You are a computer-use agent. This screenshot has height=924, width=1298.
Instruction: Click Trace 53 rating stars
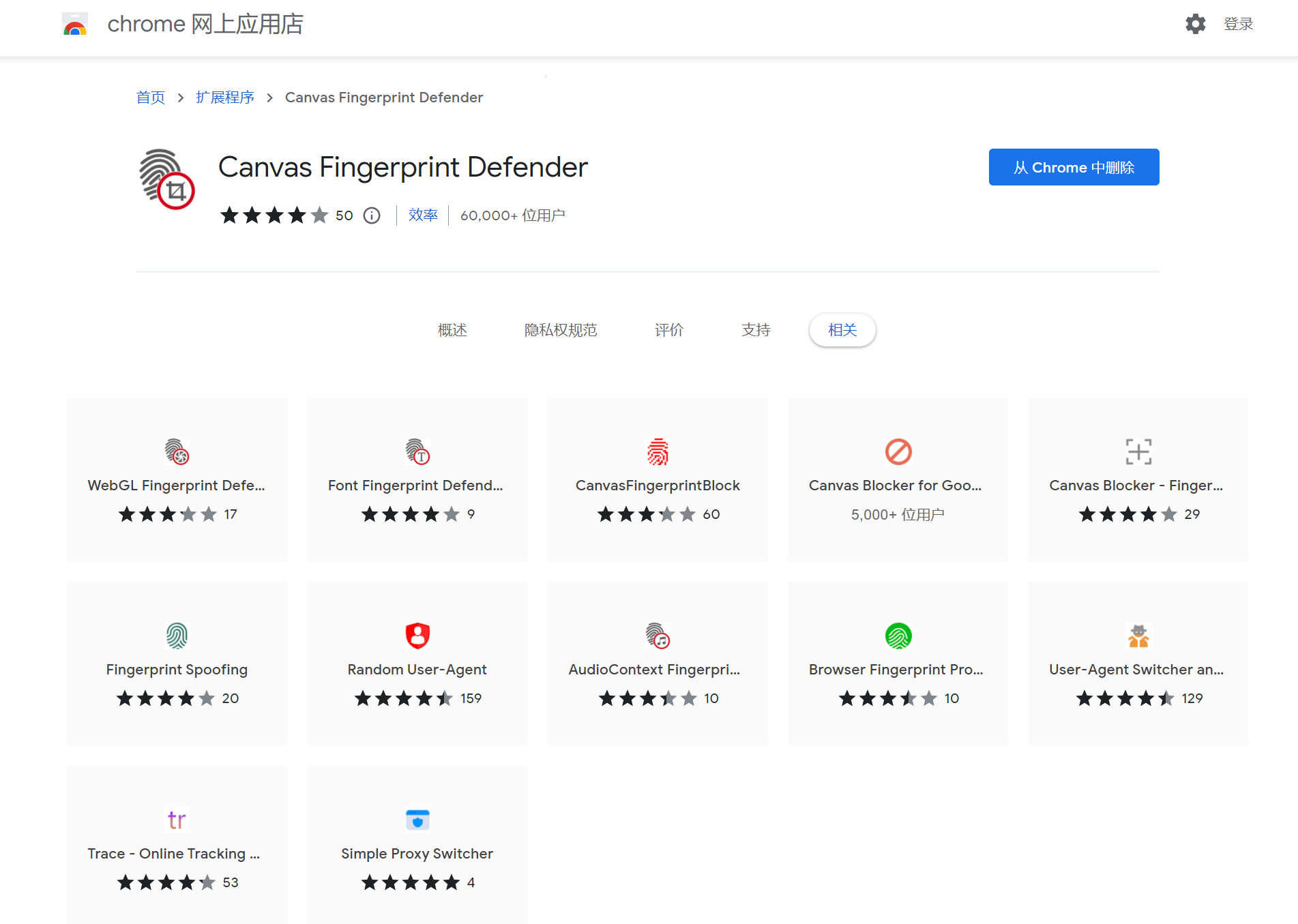coord(166,882)
